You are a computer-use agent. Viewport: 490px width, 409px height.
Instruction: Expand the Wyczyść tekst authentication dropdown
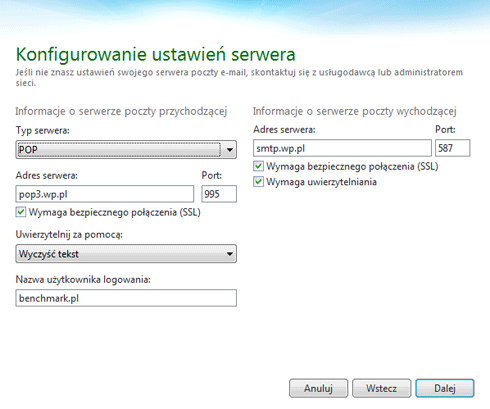126,254
